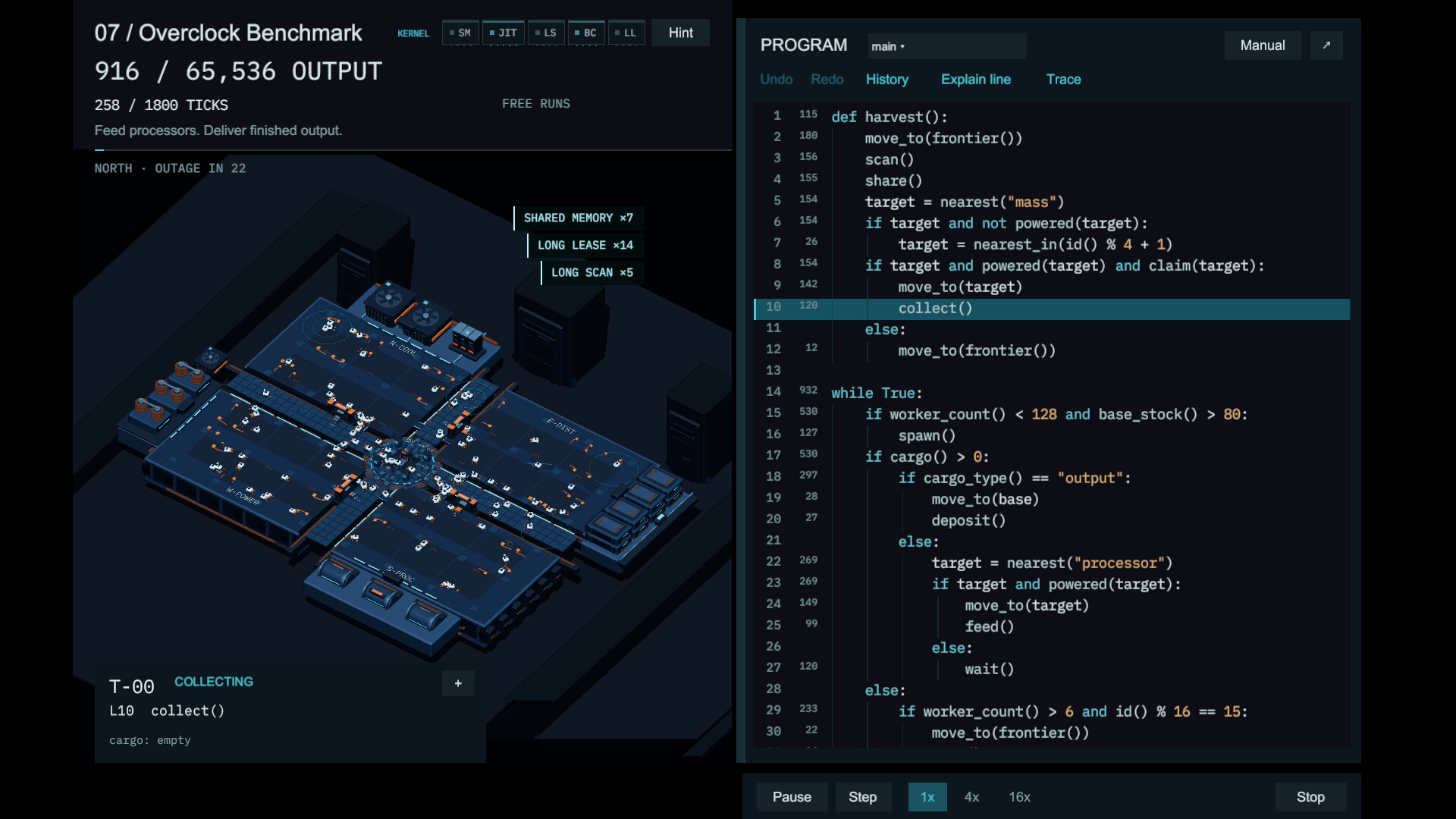
Task: Stop the program run
Action: coord(1310,797)
